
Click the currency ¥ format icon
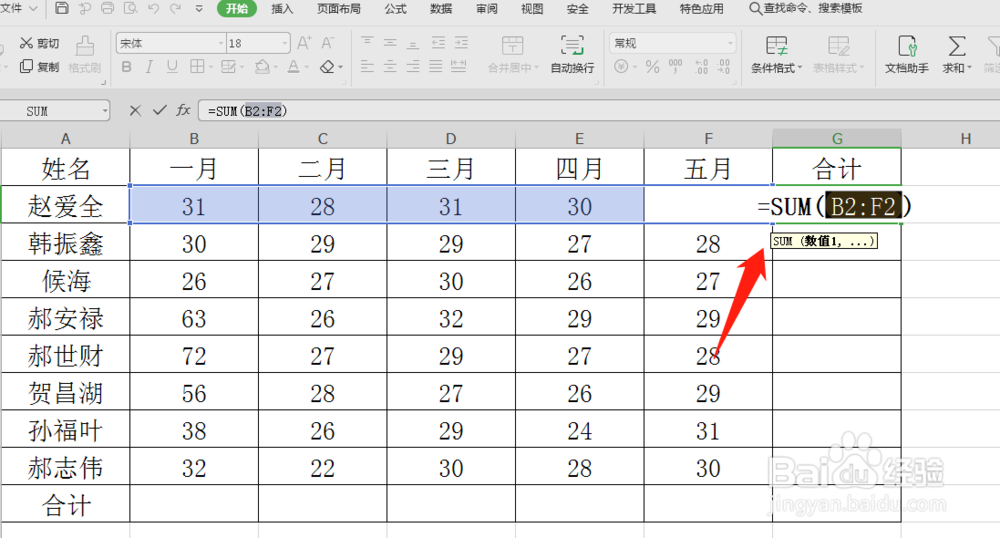click(621, 66)
